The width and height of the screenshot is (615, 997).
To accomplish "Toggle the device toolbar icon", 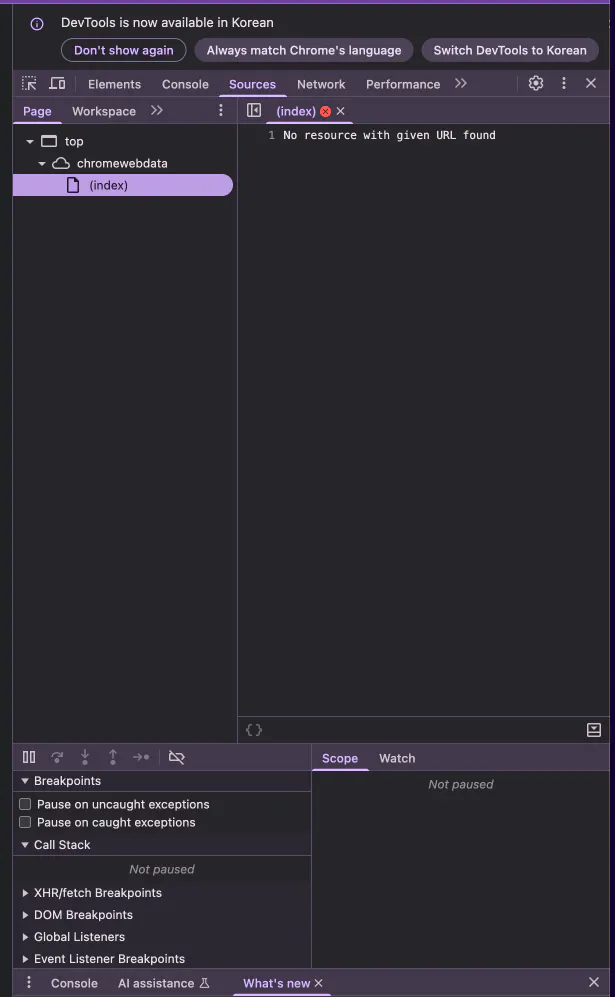I will [57, 83].
